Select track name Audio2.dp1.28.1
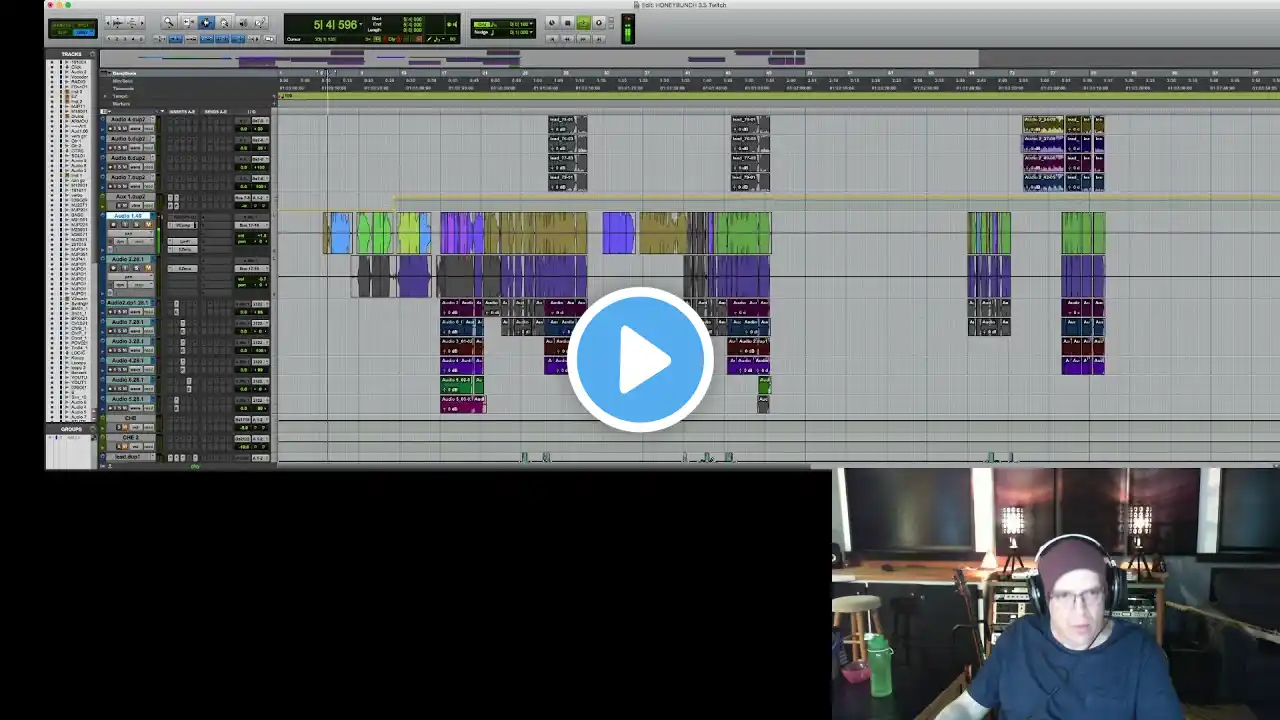This screenshot has height=720, width=1280. click(x=129, y=303)
